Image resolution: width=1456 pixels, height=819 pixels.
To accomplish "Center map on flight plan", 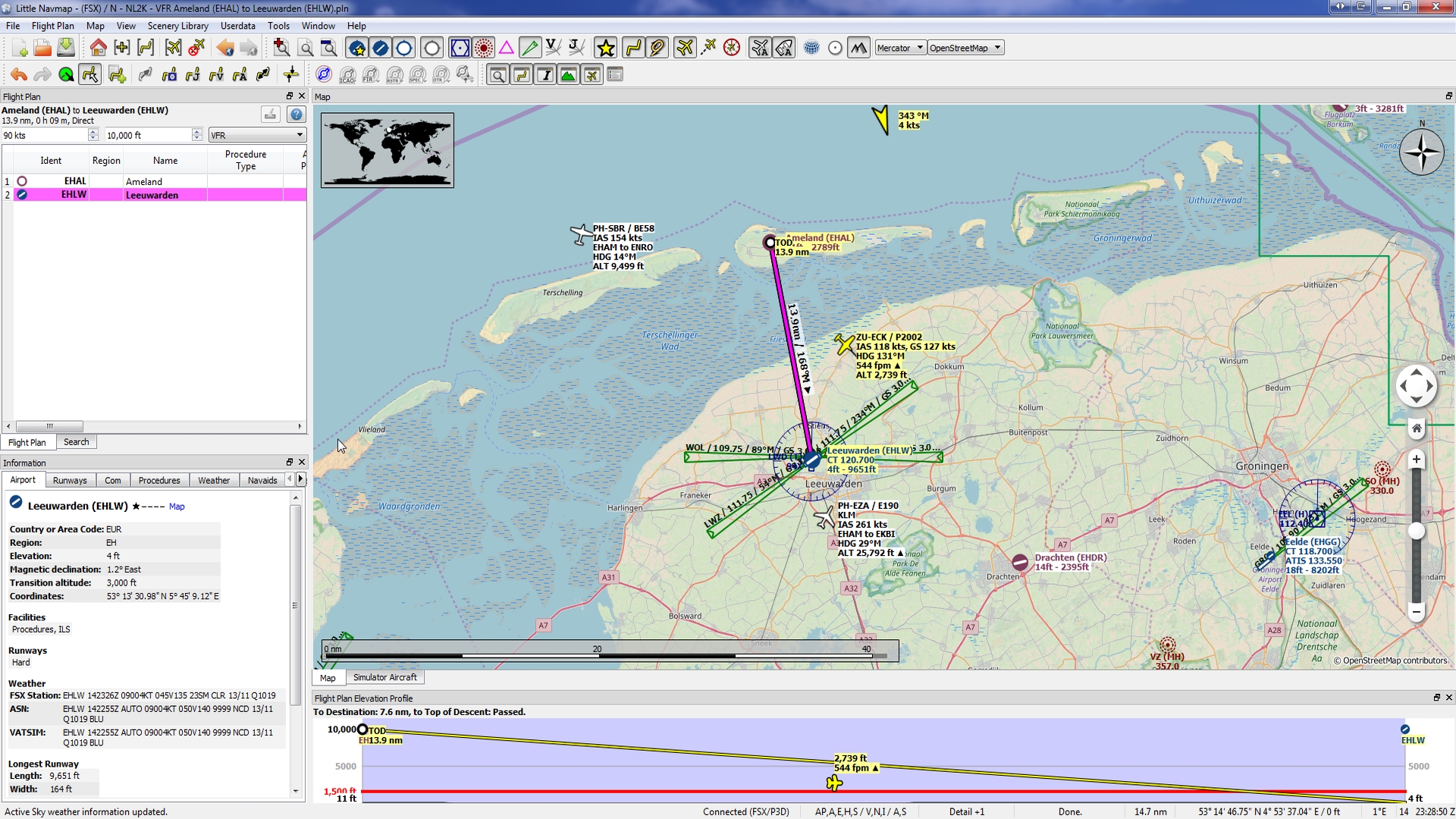I will point(146,48).
